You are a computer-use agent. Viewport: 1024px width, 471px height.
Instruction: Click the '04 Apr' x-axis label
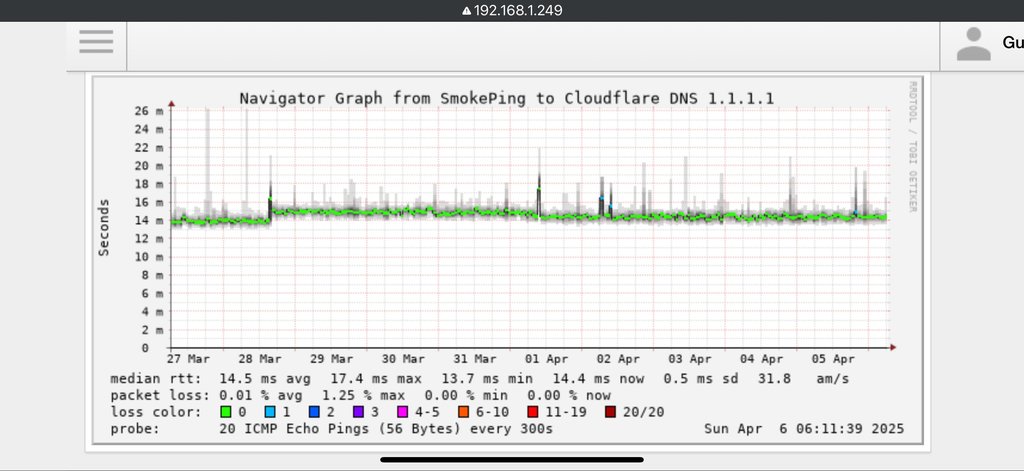coord(761,359)
